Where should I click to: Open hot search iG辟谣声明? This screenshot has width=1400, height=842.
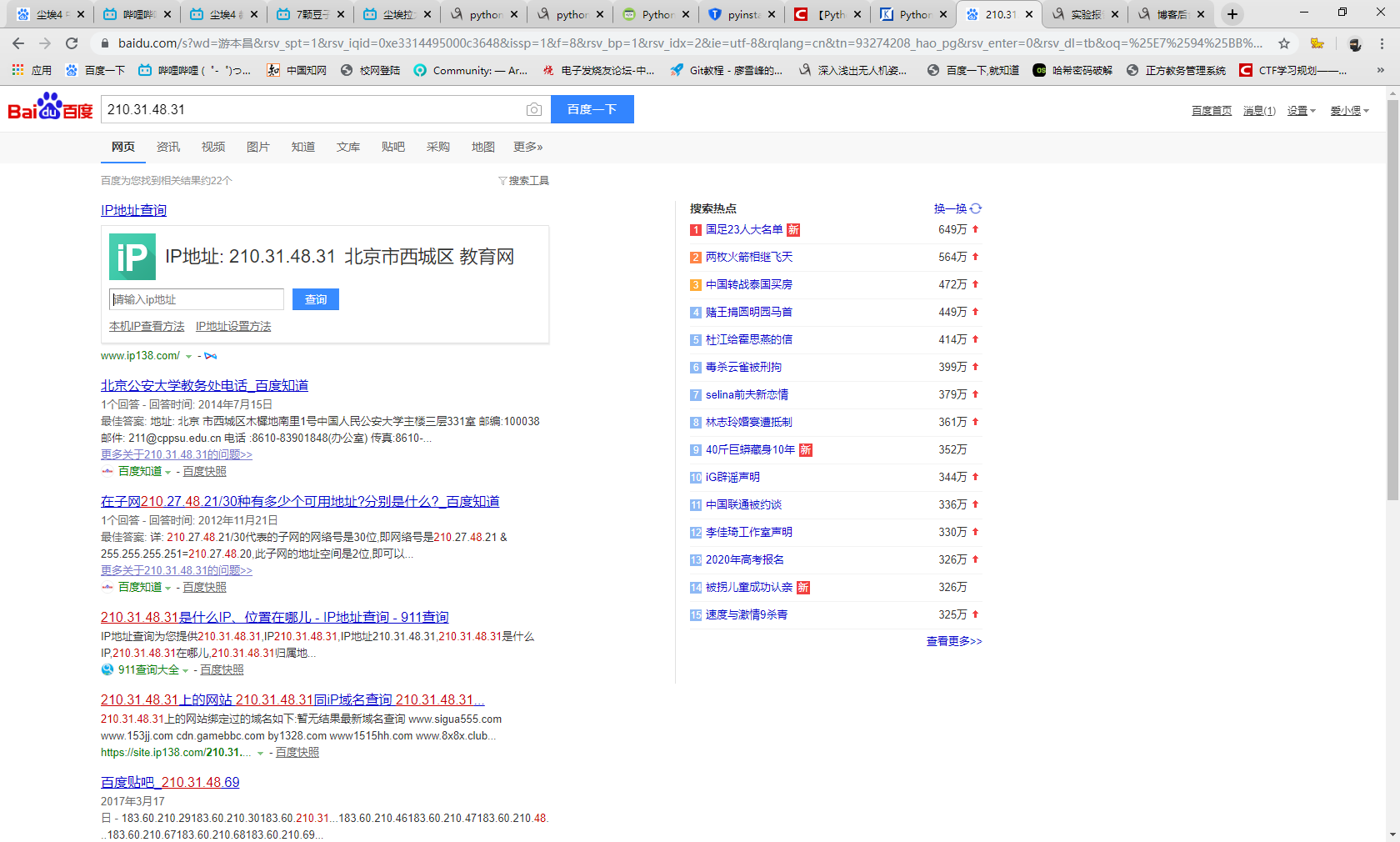[732, 477]
